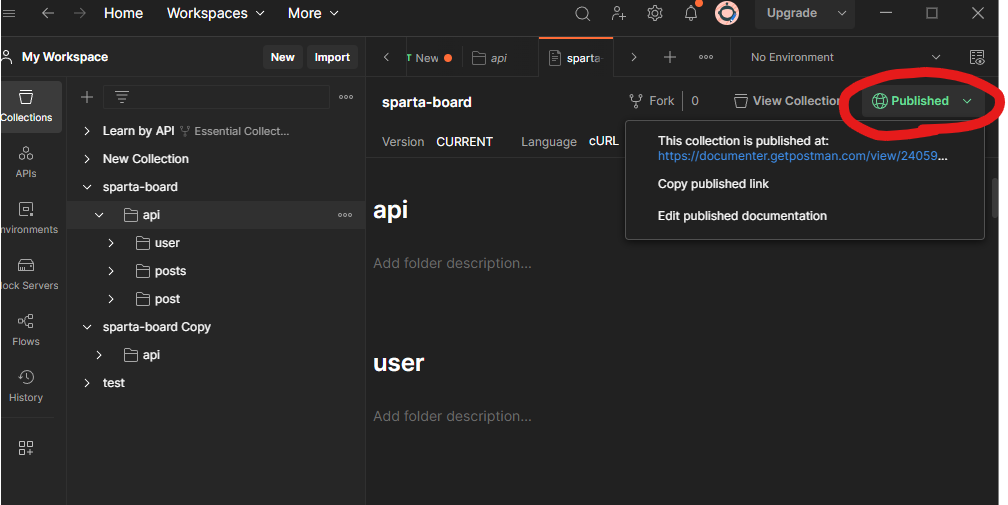
Task: Go to Home
Action: tap(123, 13)
